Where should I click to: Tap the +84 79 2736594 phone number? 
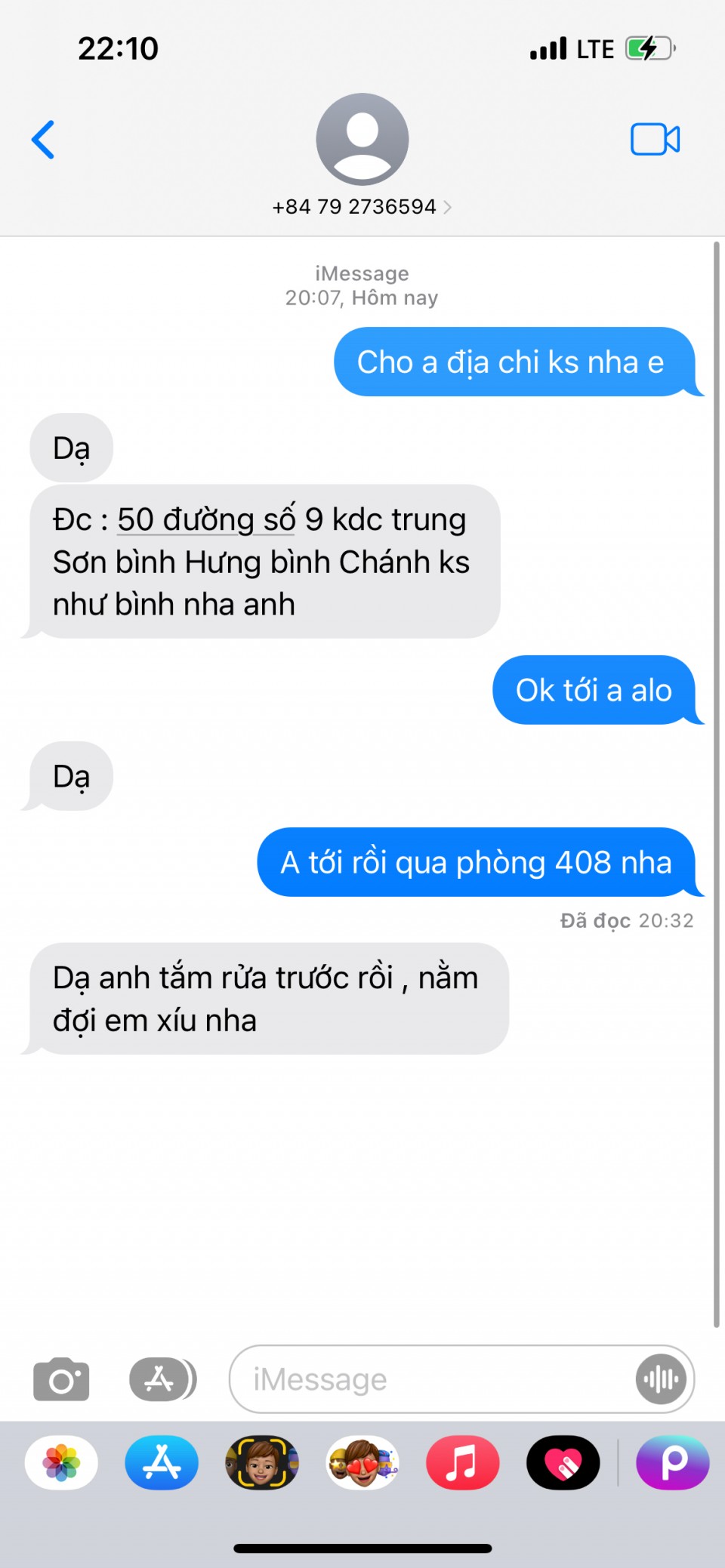coord(354,207)
